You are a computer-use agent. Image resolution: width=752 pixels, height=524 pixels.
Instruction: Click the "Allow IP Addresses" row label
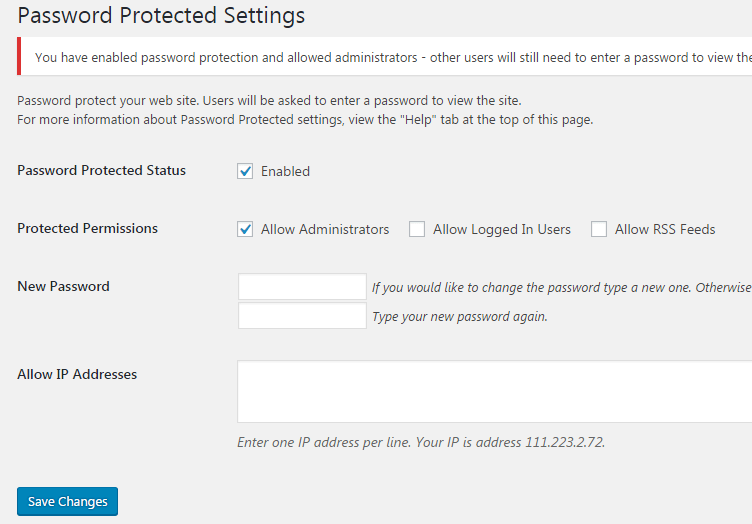pyautogui.click(x=77, y=374)
